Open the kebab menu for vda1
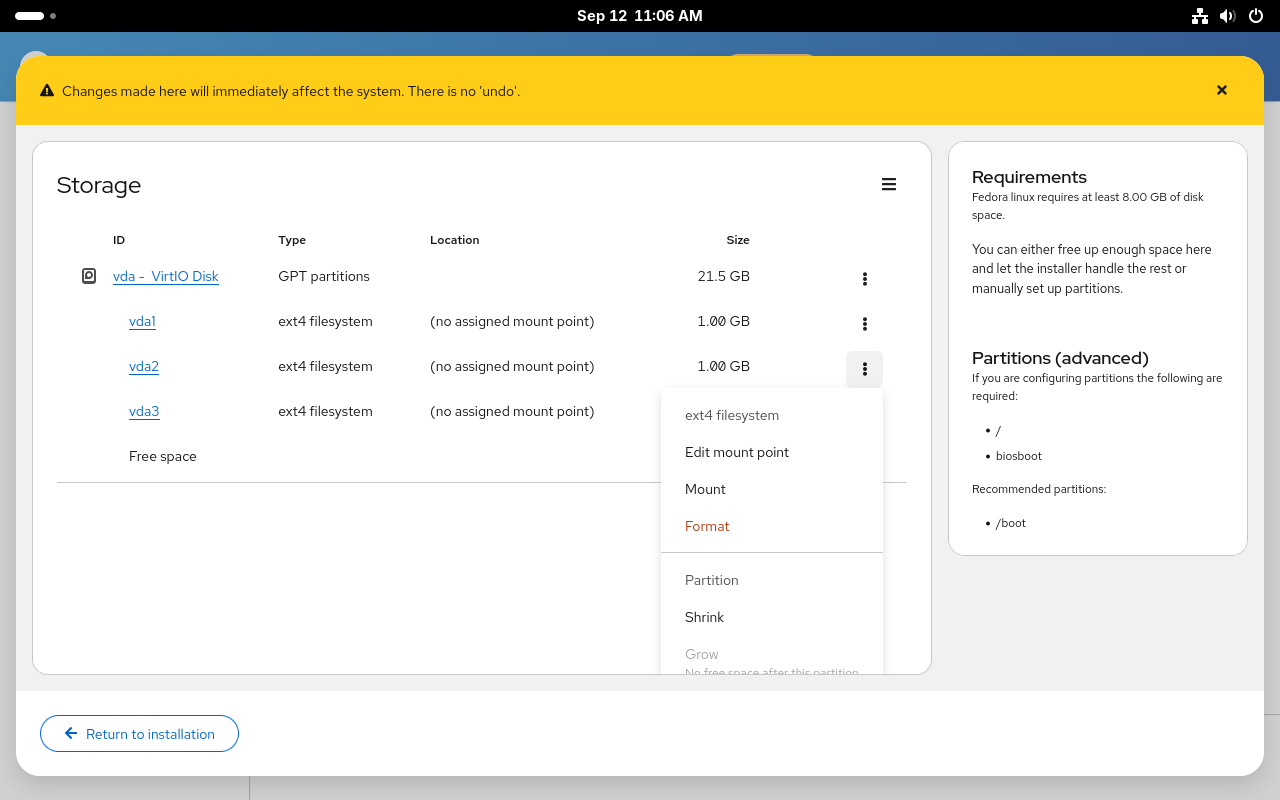Image resolution: width=1280 pixels, height=800 pixels. [x=865, y=324]
